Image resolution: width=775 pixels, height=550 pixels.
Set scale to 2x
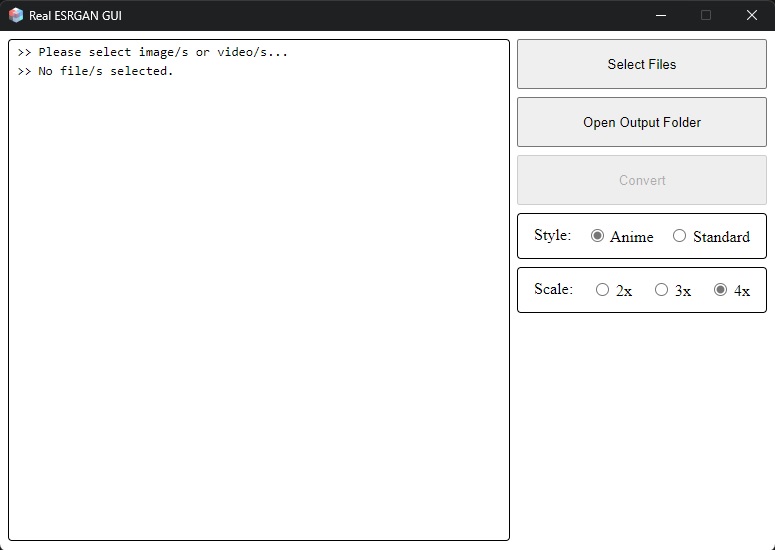tap(602, 290)
